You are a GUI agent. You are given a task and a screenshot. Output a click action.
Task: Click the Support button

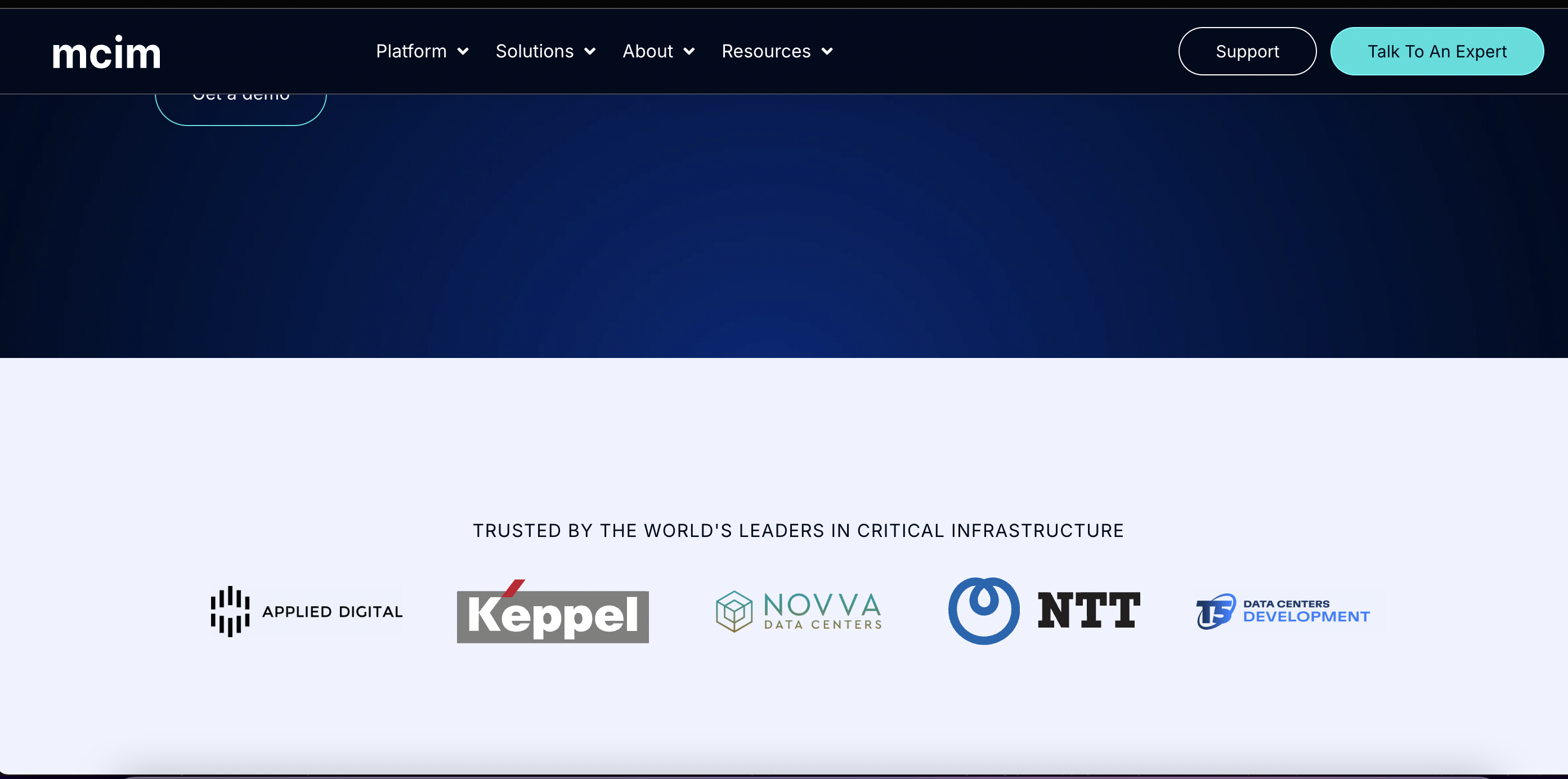[x=1247, y=51]
